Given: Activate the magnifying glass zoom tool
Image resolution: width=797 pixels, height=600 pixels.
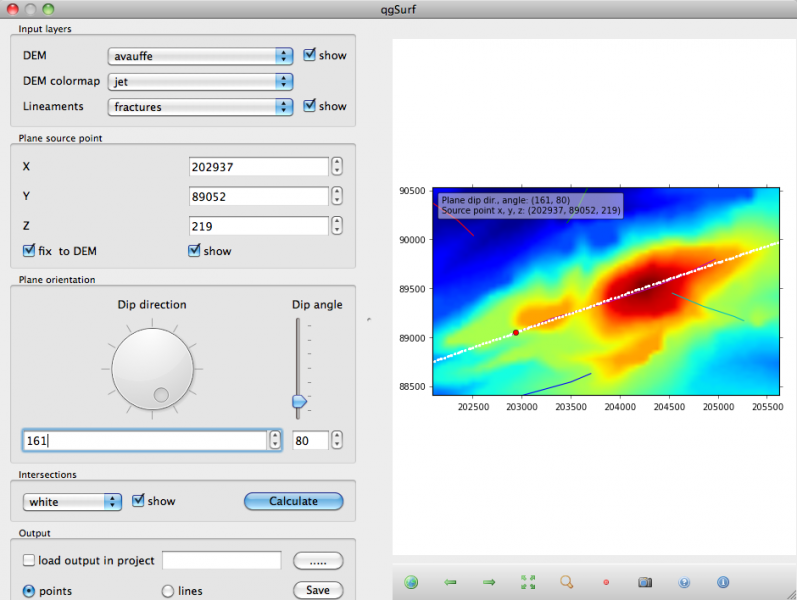Looking at the screenshot, I should pyautogui.click(x=567, y=582).
